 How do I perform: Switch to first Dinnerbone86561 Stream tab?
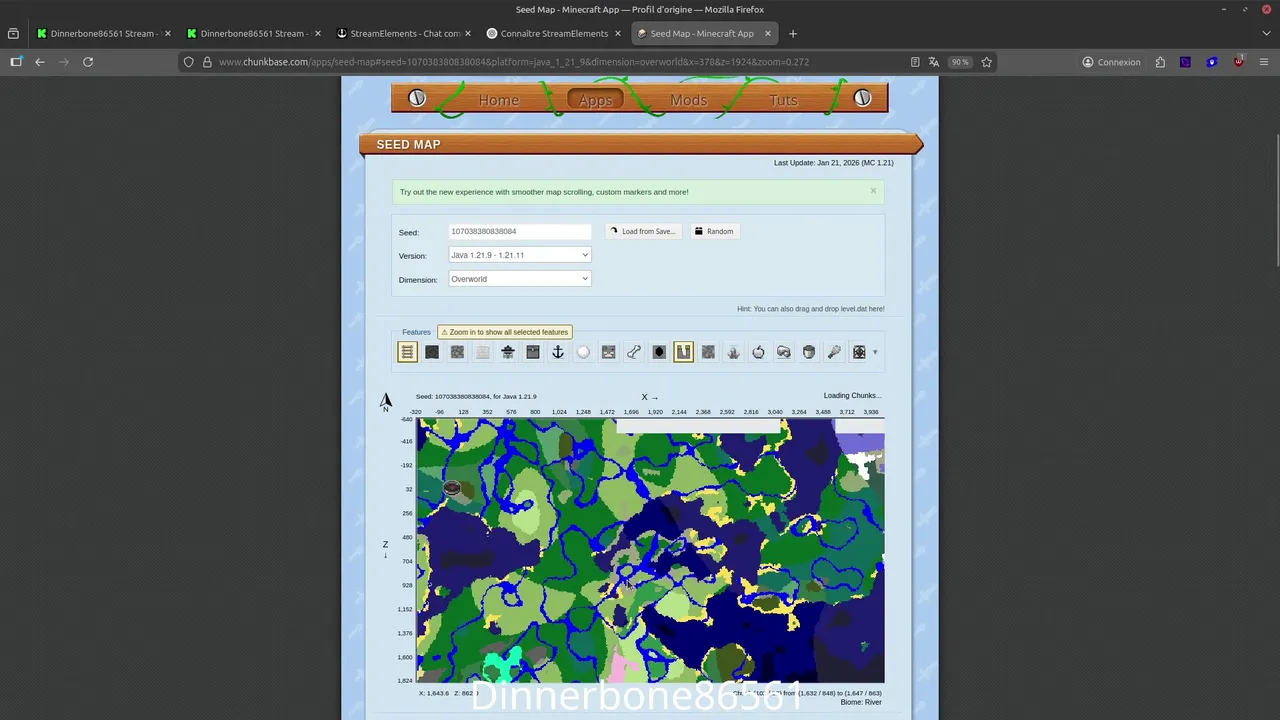[102, 33]
